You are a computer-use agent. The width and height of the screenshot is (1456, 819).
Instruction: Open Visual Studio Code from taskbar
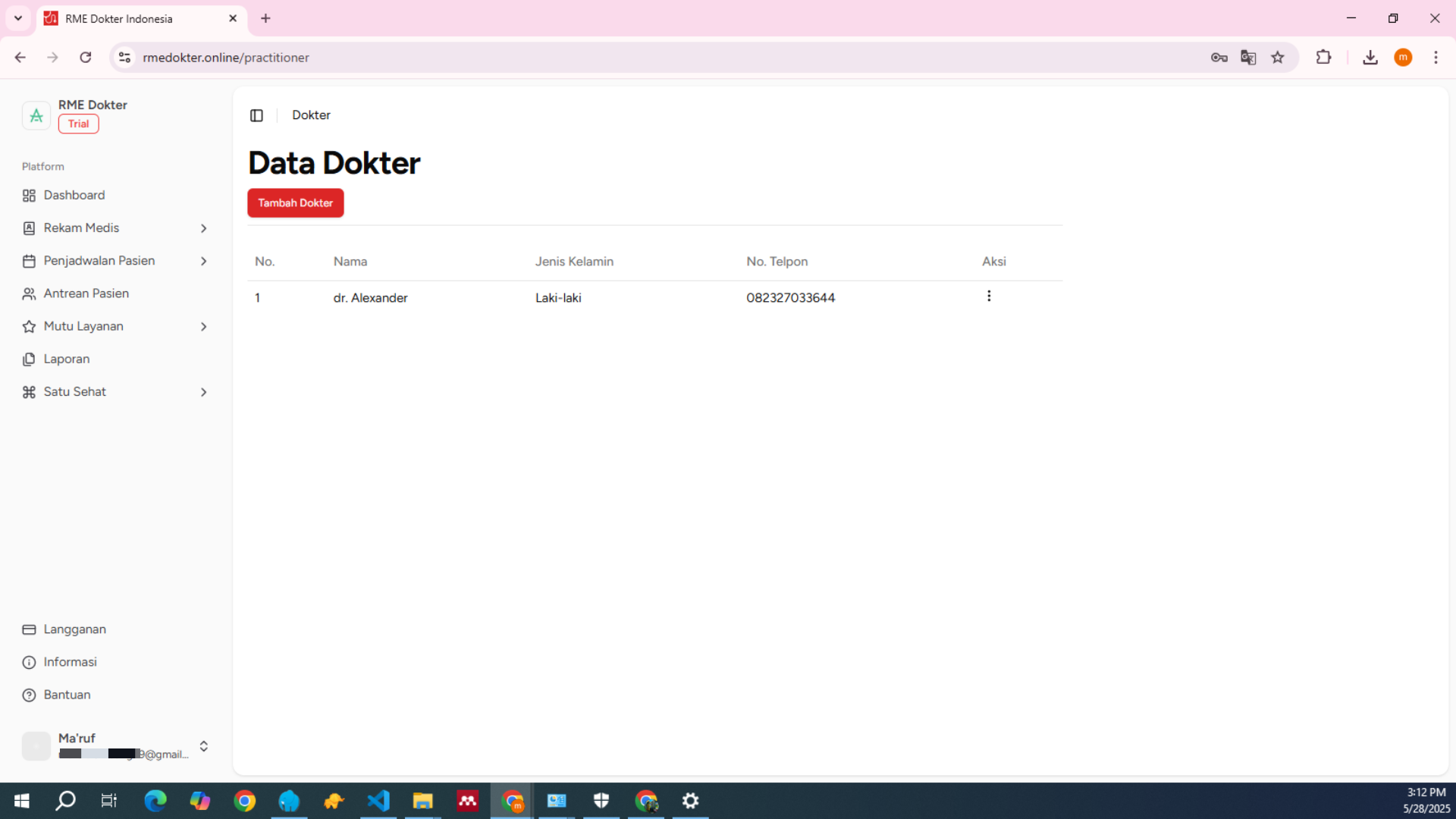(378, 801)
